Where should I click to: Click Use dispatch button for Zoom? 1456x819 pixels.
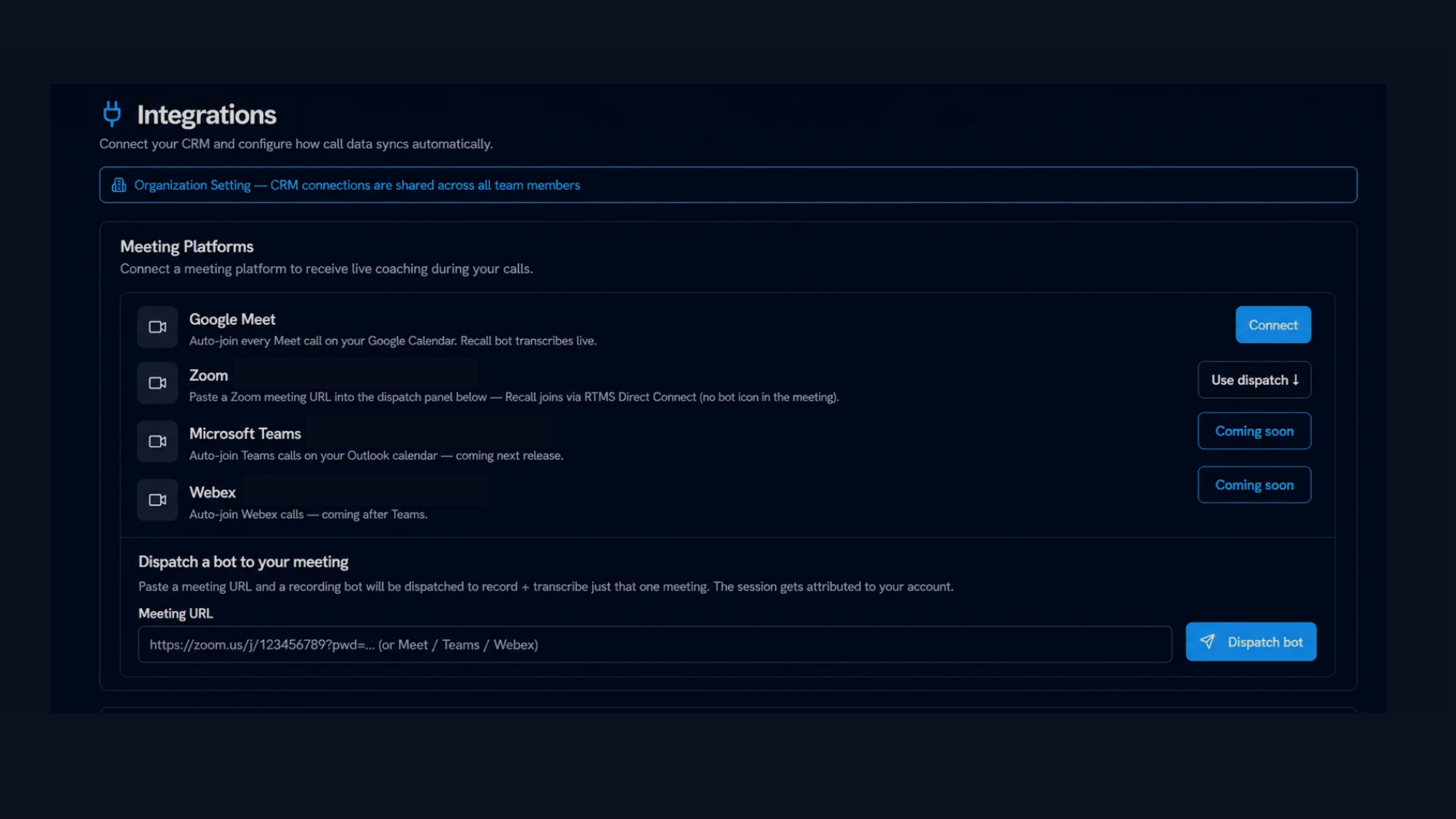(x=1254, y=380)
